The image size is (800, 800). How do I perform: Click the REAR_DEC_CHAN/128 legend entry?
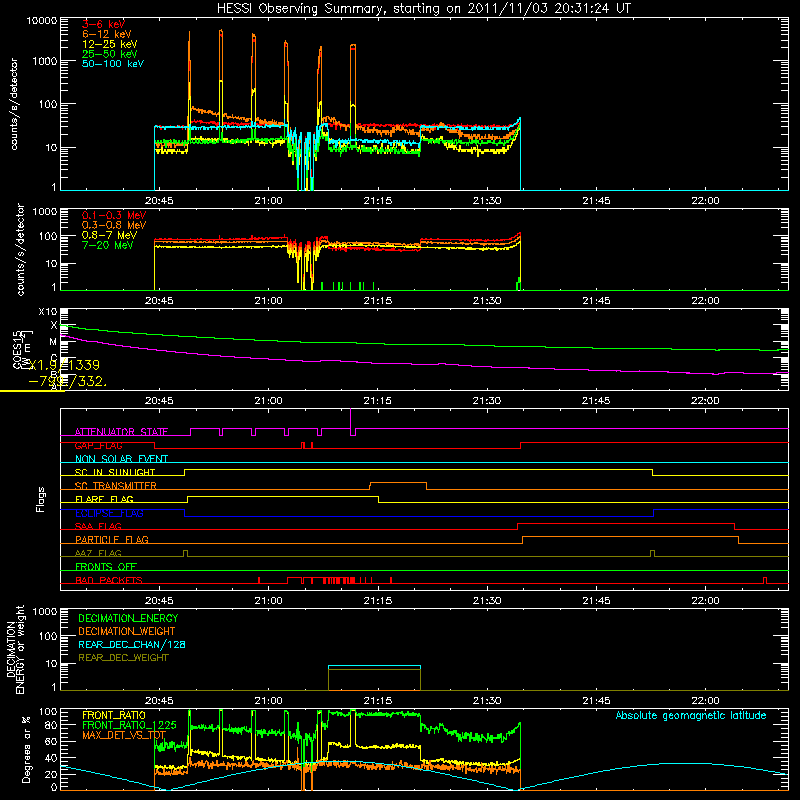click(x=132, y=645)
